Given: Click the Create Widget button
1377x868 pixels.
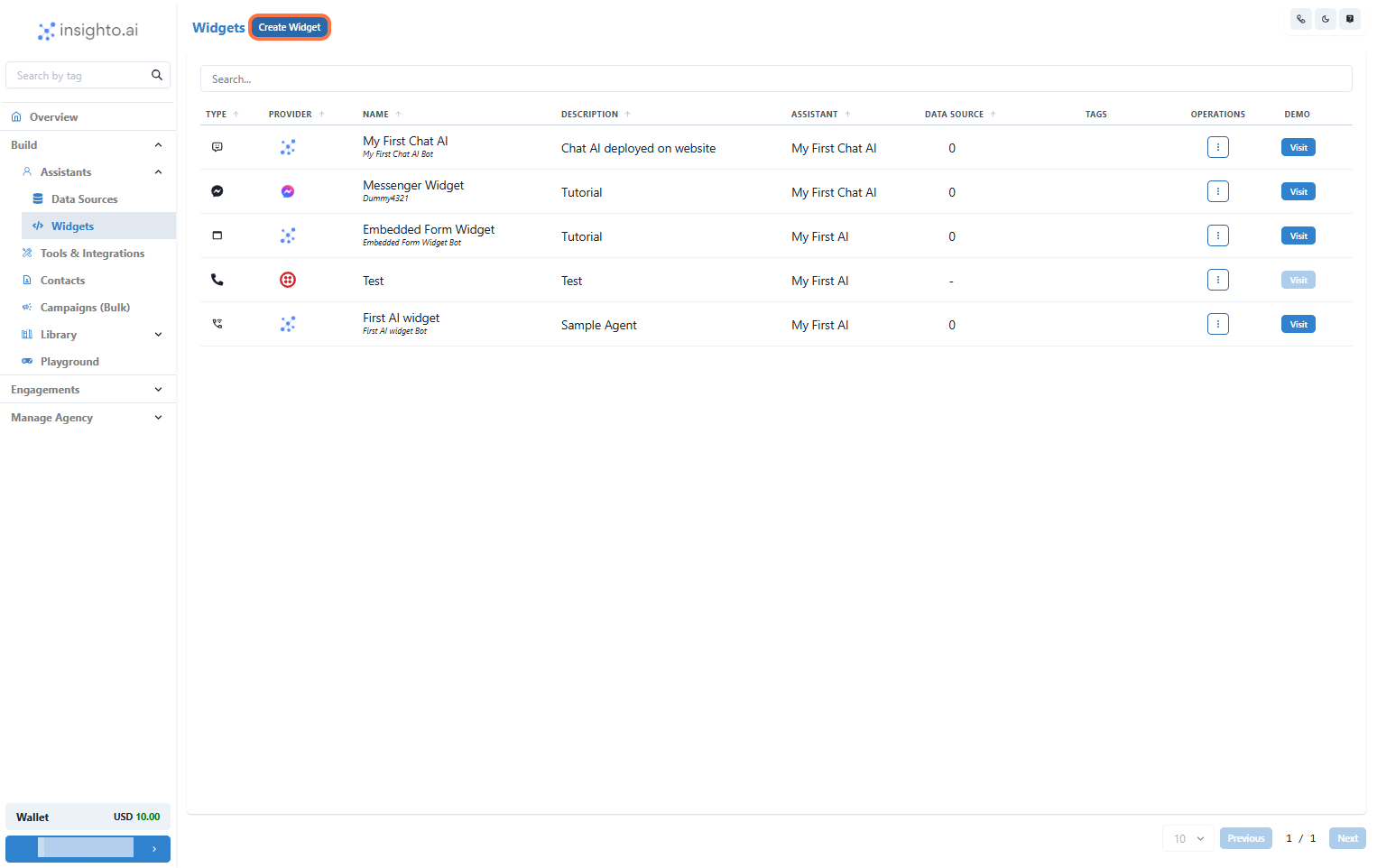Looking at the screenshot, I should 289,26.
